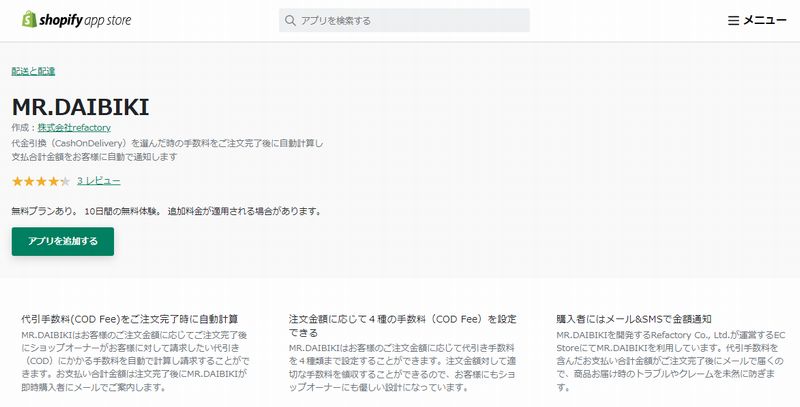Click heading 代引手数料(COD Fee)をご注文完了時に自動計算

[130, 319]
